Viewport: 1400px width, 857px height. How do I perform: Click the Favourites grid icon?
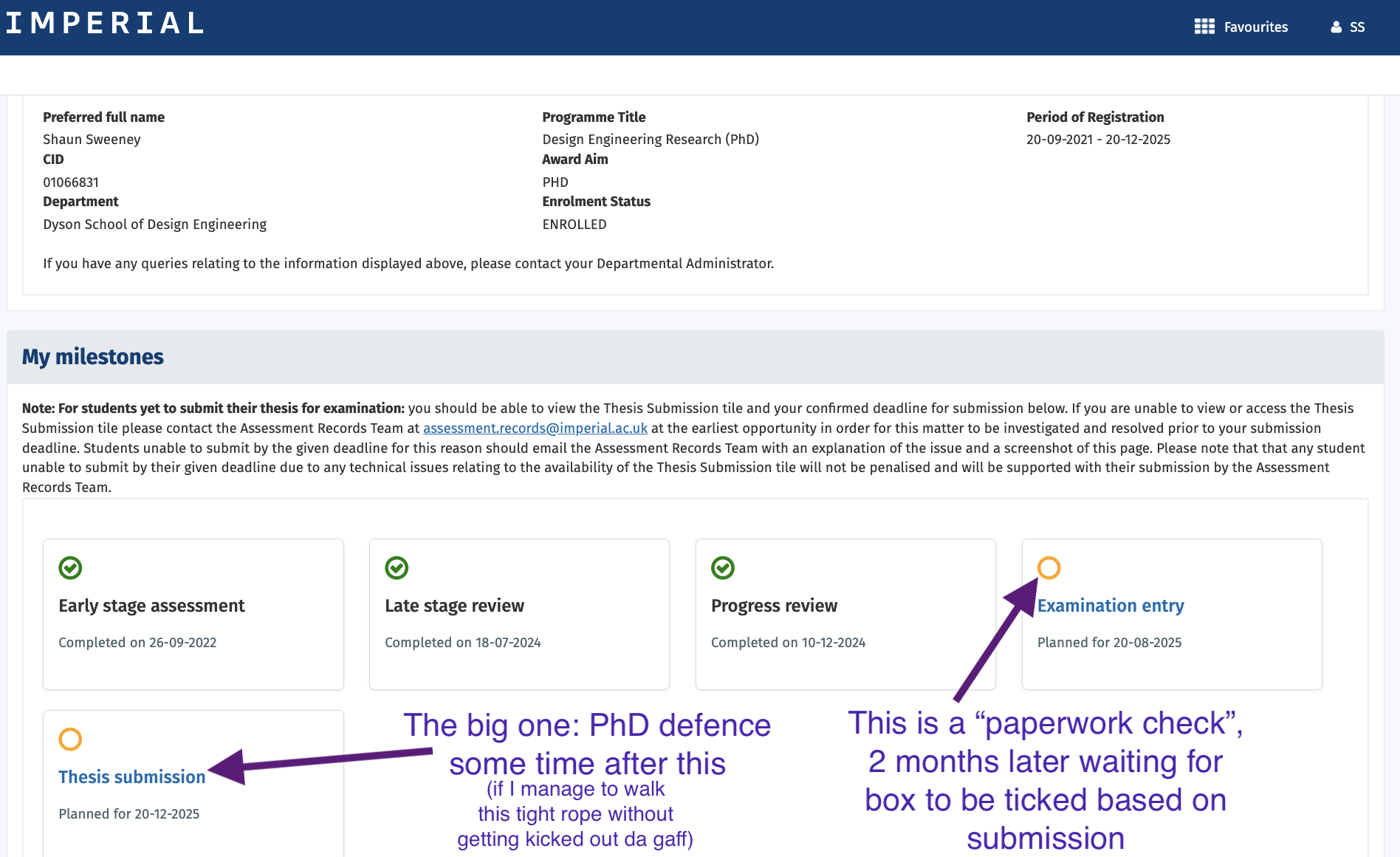tap(1204, 27)
